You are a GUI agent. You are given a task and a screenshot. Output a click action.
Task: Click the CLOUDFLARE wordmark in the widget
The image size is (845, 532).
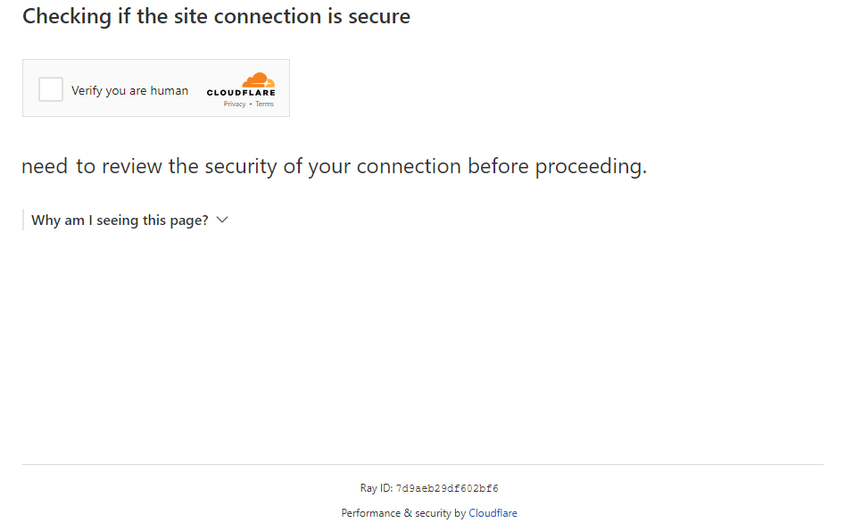point(241,93)
